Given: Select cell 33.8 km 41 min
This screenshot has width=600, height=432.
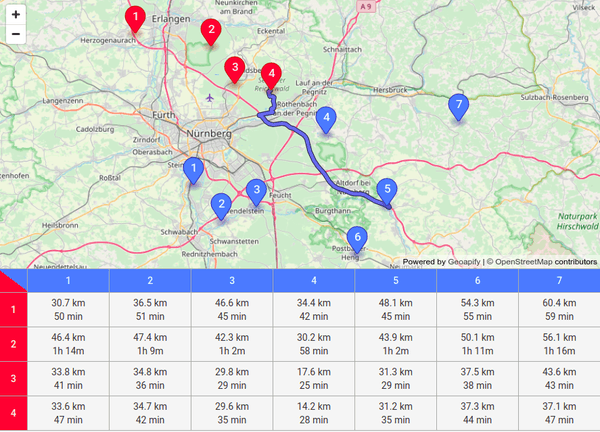Looking at the screenshot, I should [68, 378].
